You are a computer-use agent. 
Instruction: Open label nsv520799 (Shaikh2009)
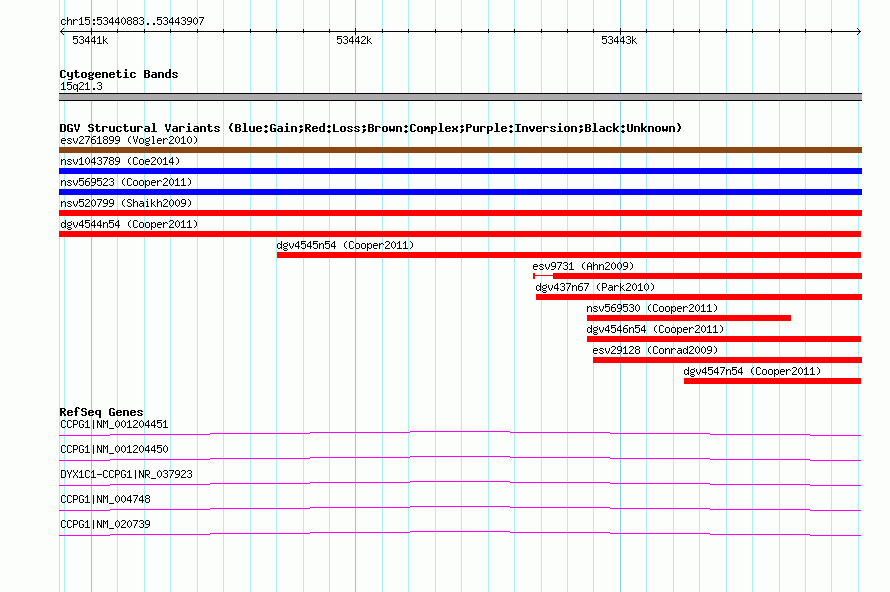(x=126, y=203)
